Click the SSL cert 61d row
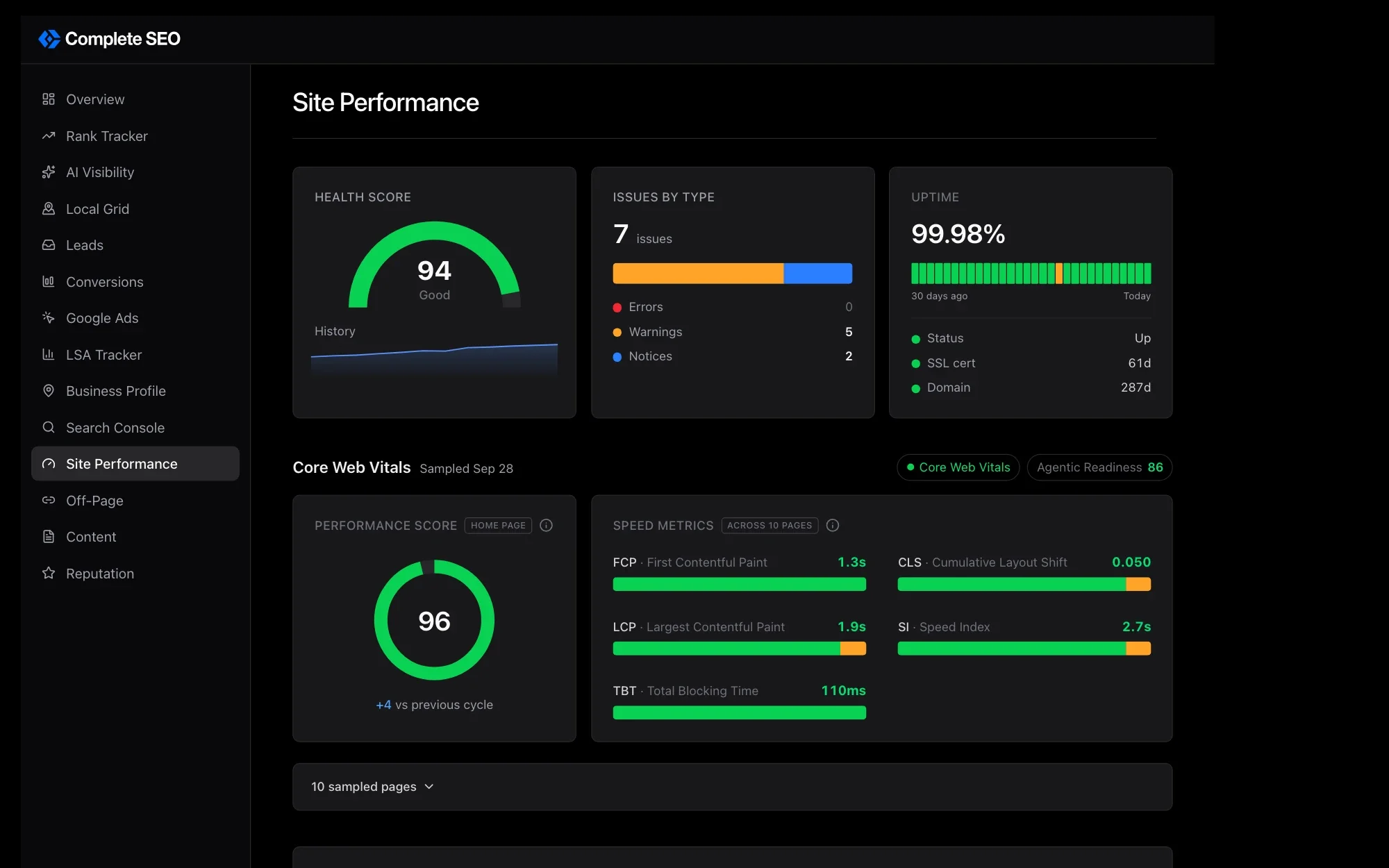 point(1031,363)
